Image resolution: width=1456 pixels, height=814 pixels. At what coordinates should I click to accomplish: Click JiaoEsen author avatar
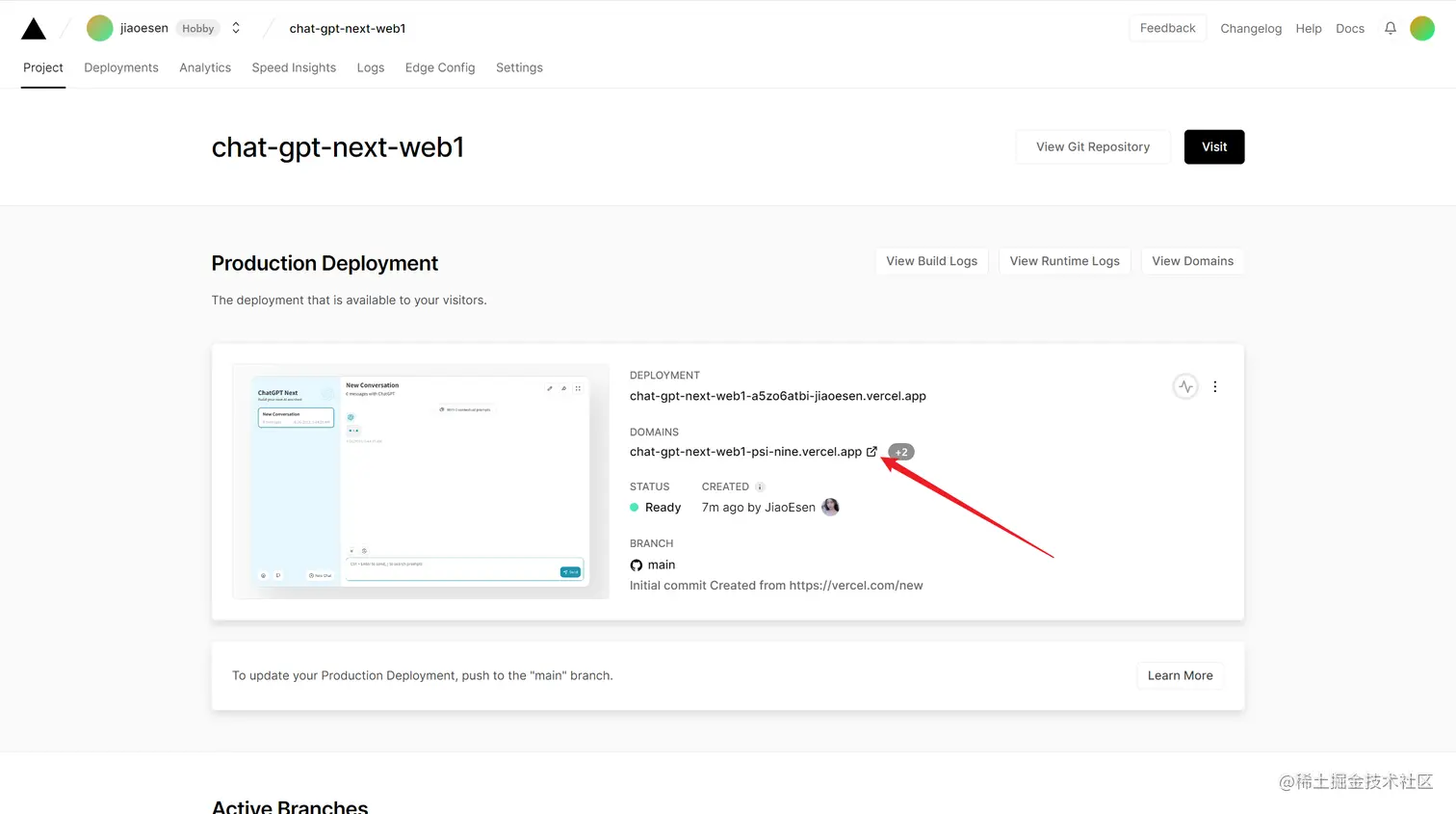pyautogui.click(x=830, y=507)
